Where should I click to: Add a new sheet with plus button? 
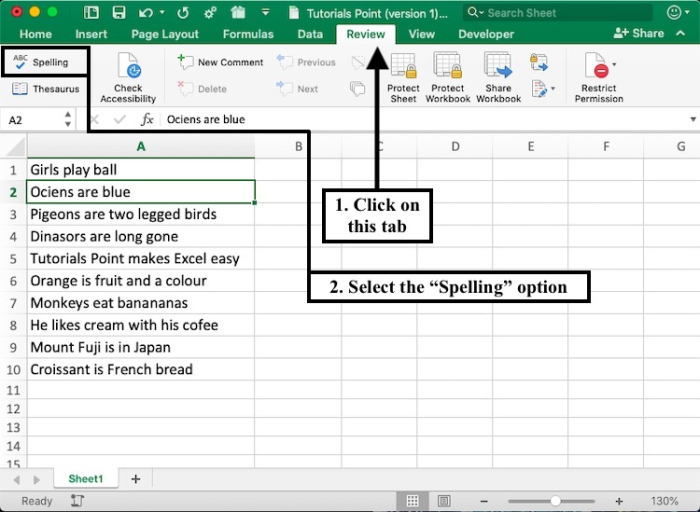(136, 479)
